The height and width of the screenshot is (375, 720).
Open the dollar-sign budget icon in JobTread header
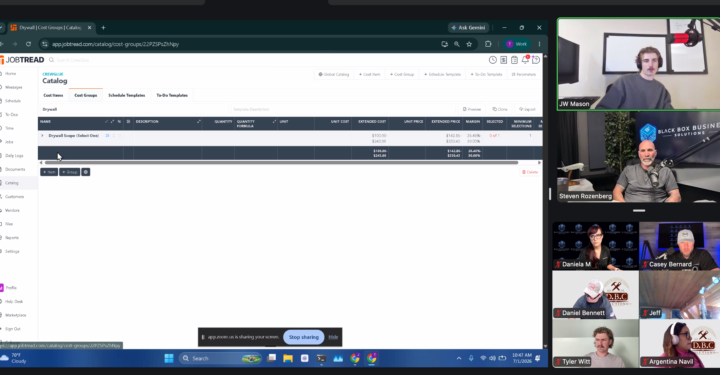[x=504, y=60]
